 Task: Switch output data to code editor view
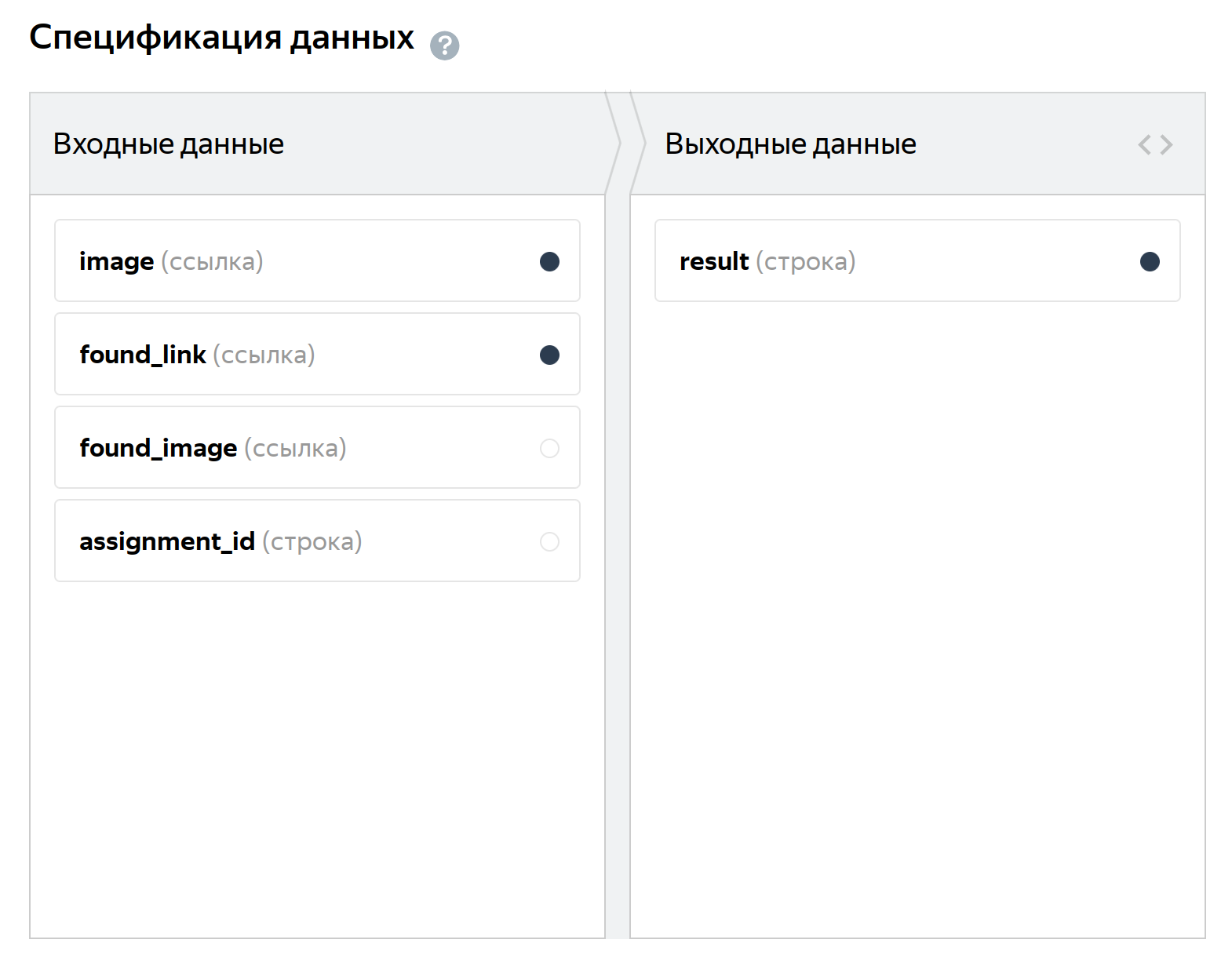pos(1155,144)
